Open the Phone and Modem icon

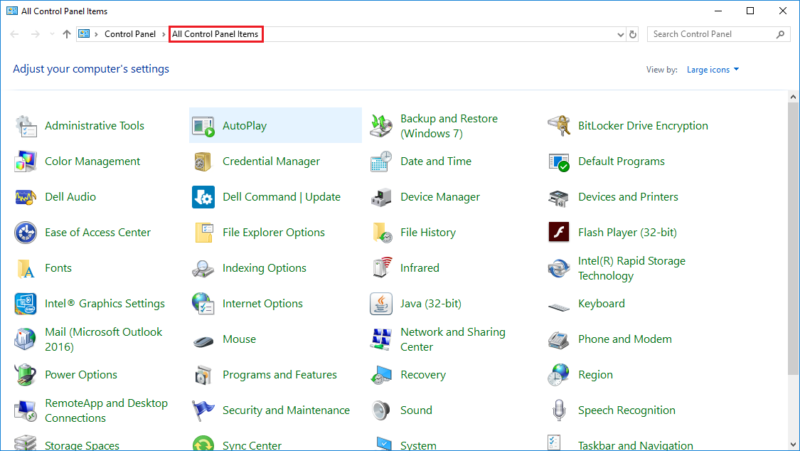[559, 340]
